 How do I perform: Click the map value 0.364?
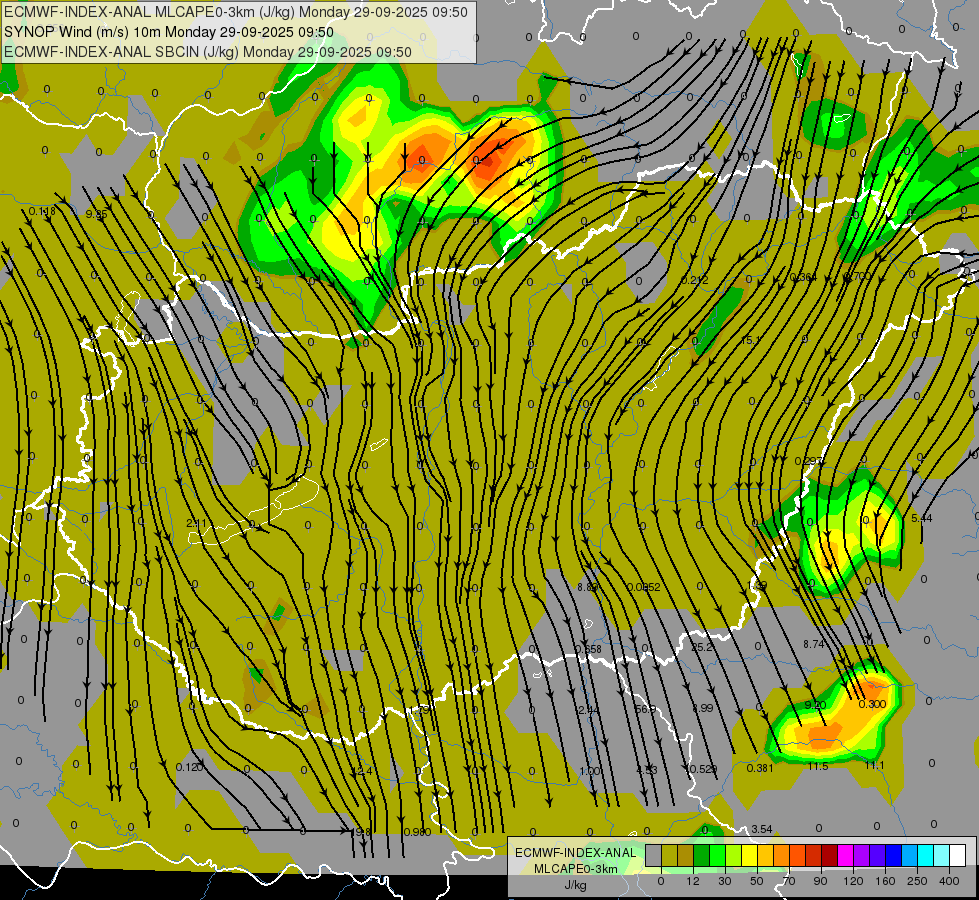pos(804,277)
